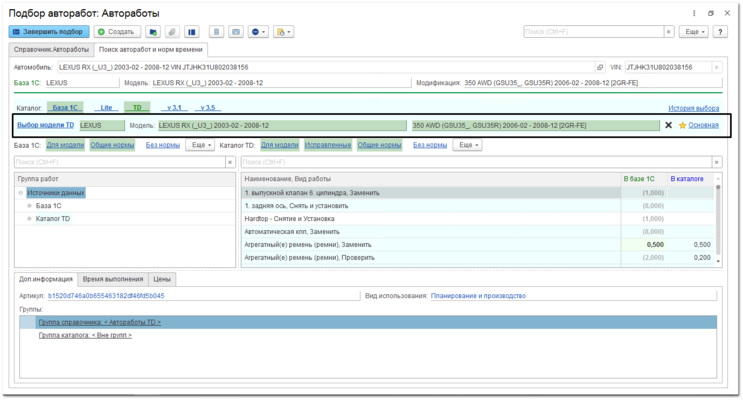Click the greyed-out pencil edit icon

coord(172,32)
